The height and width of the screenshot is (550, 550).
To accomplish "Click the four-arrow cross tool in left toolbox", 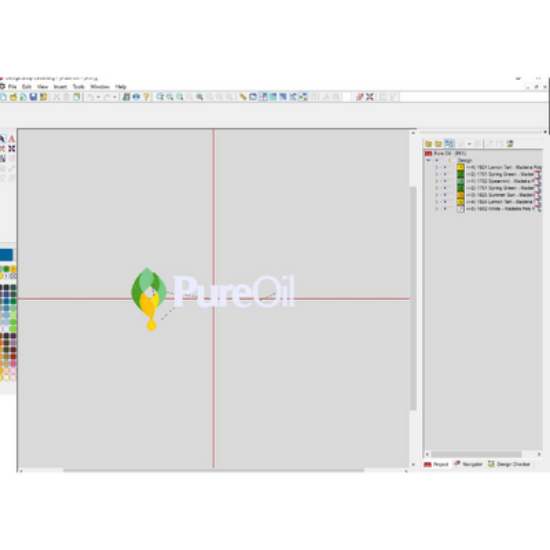I will point(12,149).
